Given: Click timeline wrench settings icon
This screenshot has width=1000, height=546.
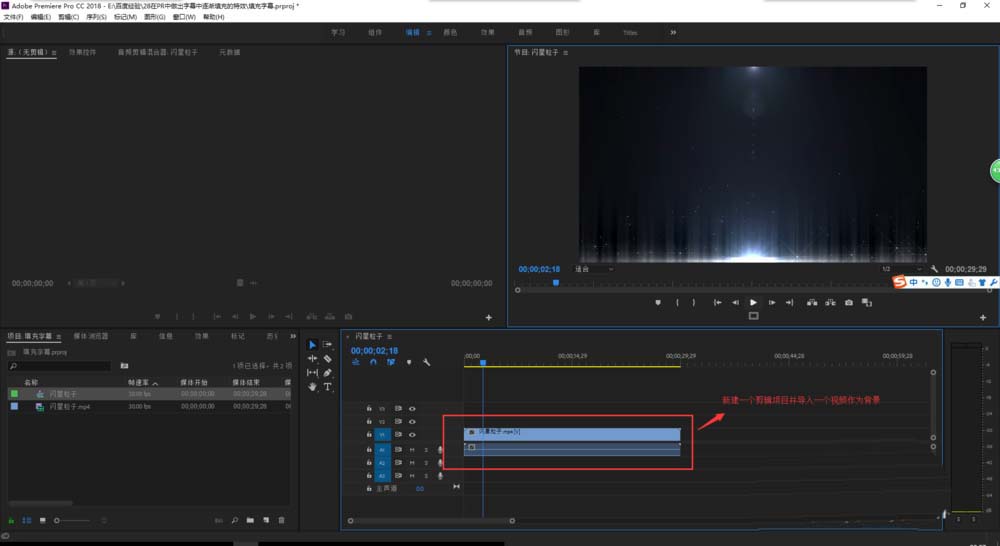Looking at the screenshot, I should point(426,362).
